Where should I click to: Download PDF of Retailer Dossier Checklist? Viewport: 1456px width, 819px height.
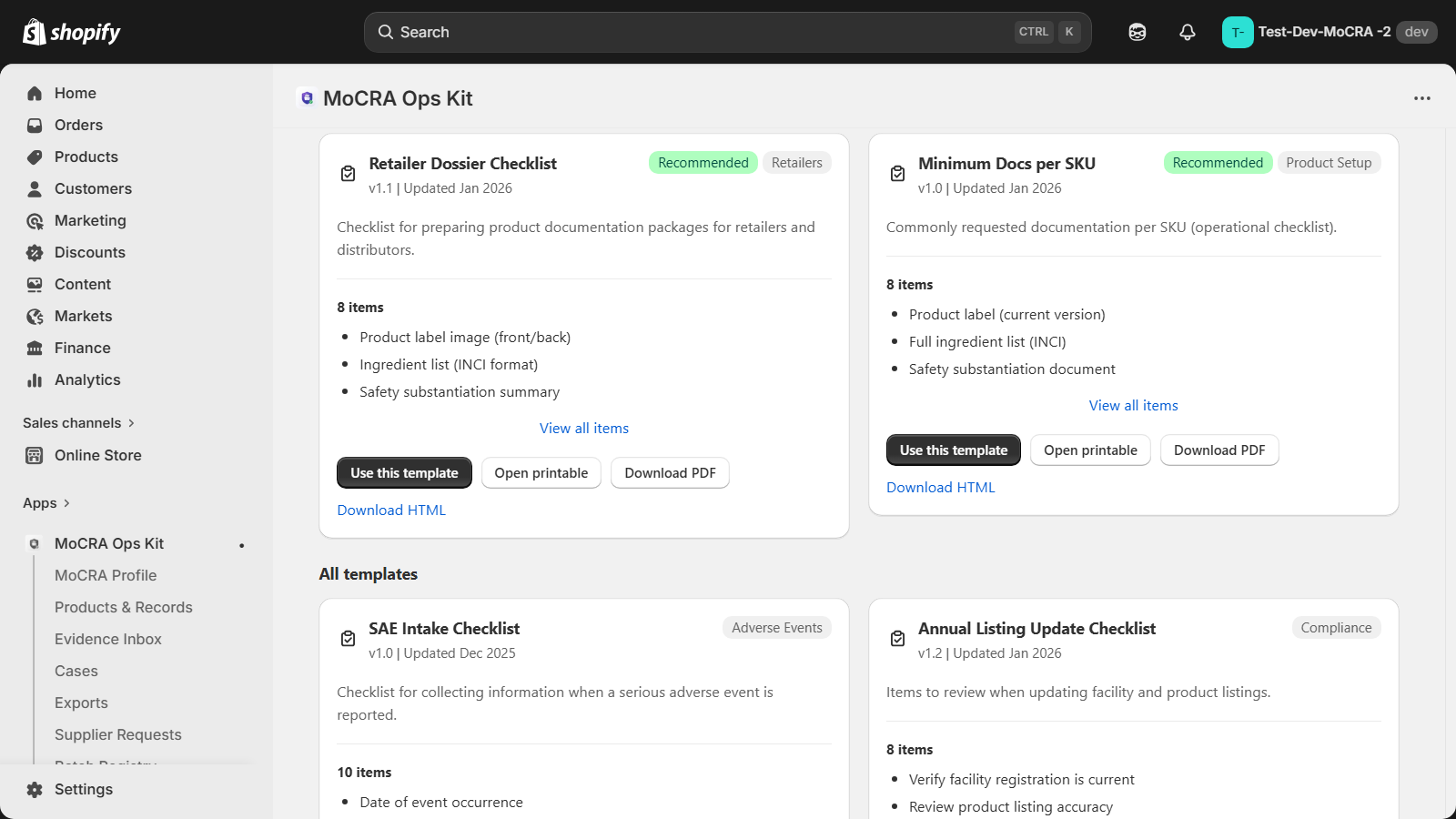[x=670, y=473]
